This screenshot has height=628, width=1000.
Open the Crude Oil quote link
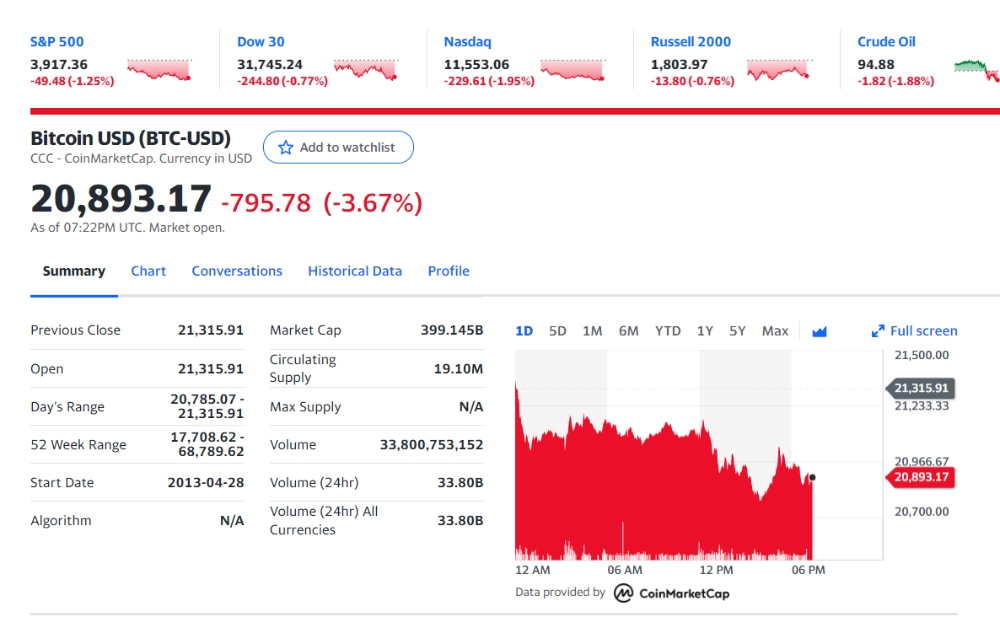(x=886, y=41)
